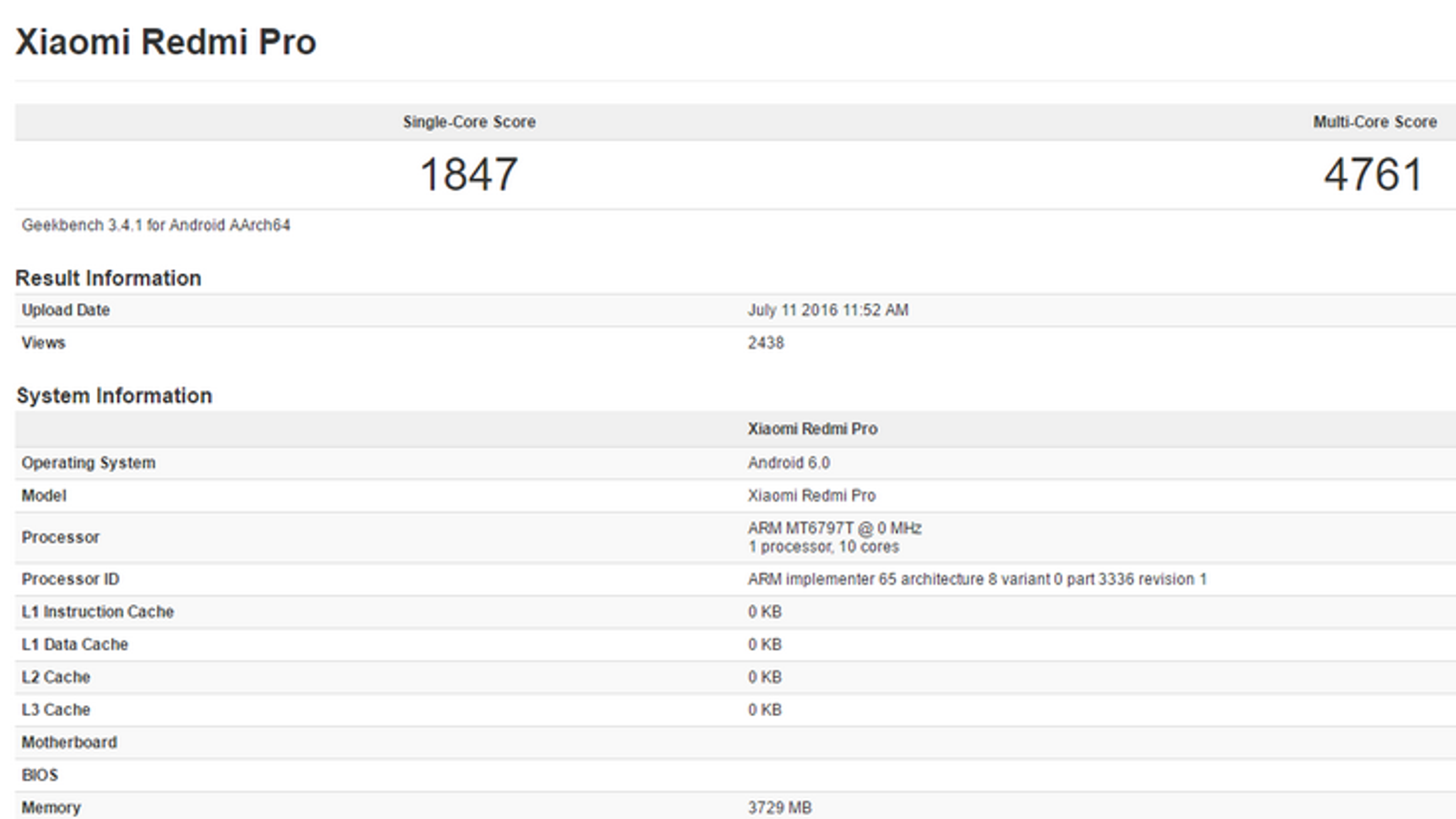Select the Multi-Core Score header

1375,122
